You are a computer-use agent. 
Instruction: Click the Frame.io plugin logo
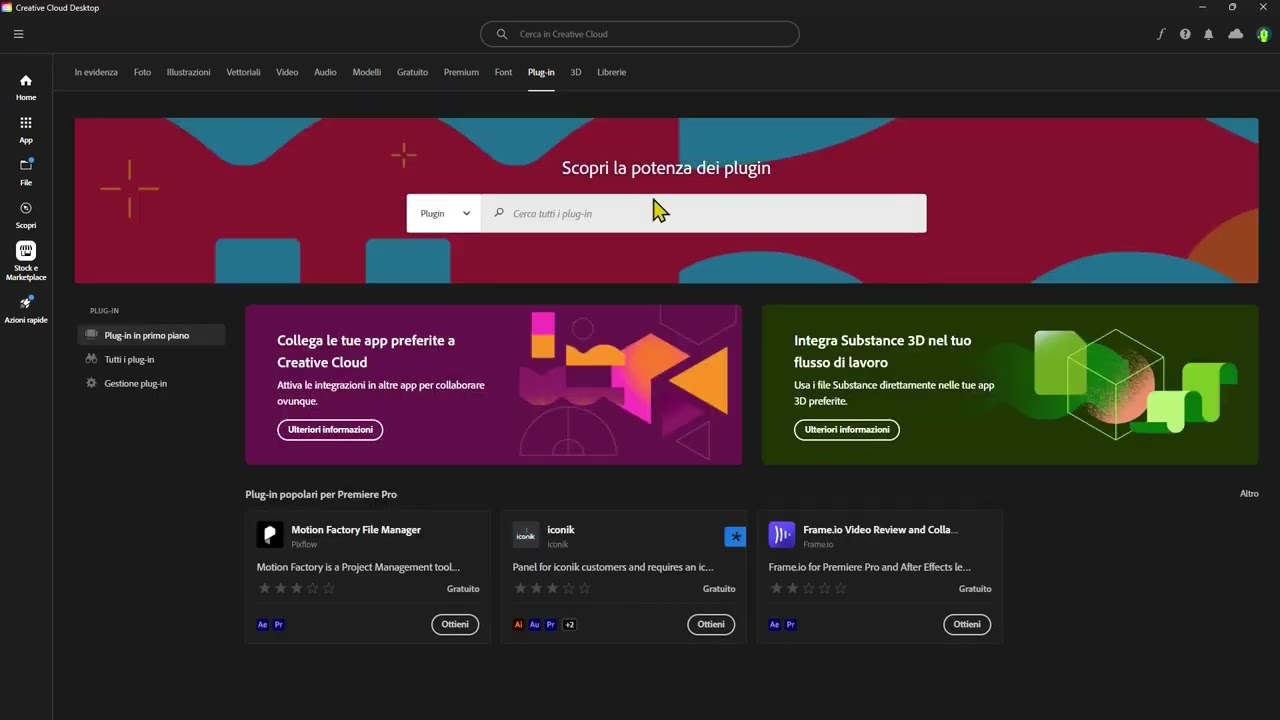[x=782, y=535]
